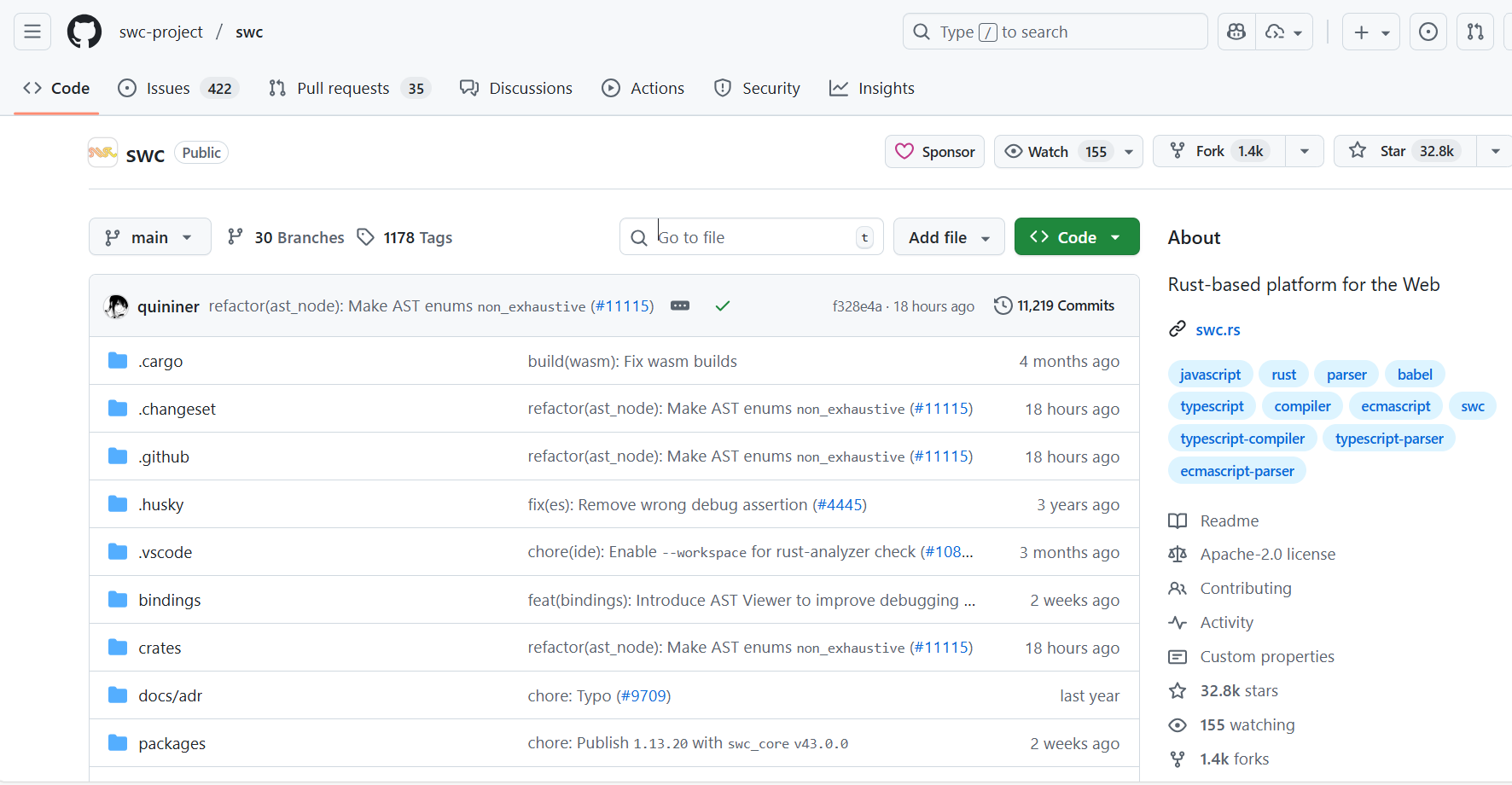Open the crates folder
Screen dimensions: 1512x785
160,648
